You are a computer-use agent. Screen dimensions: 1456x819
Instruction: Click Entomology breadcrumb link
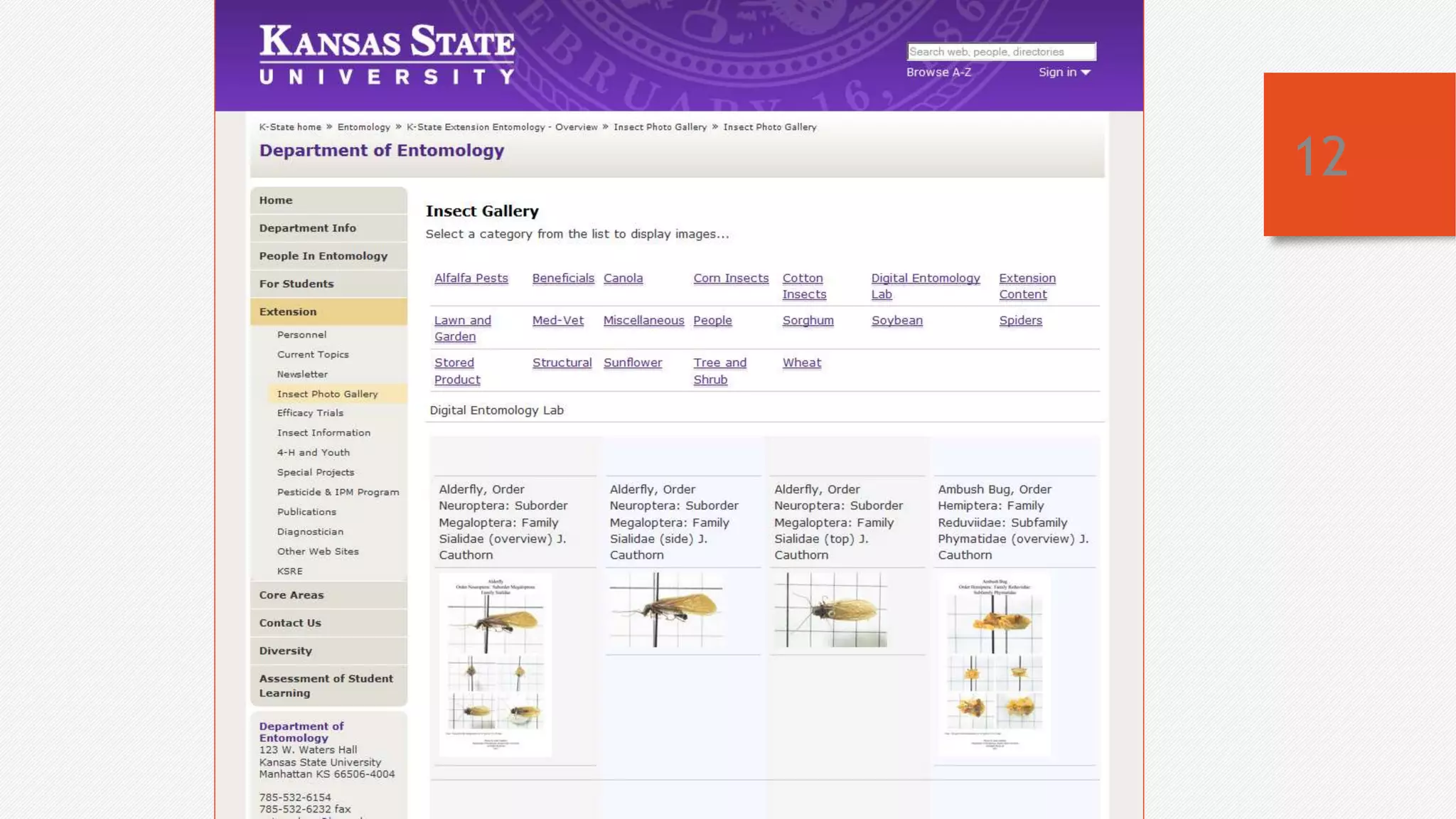point(363,127)
